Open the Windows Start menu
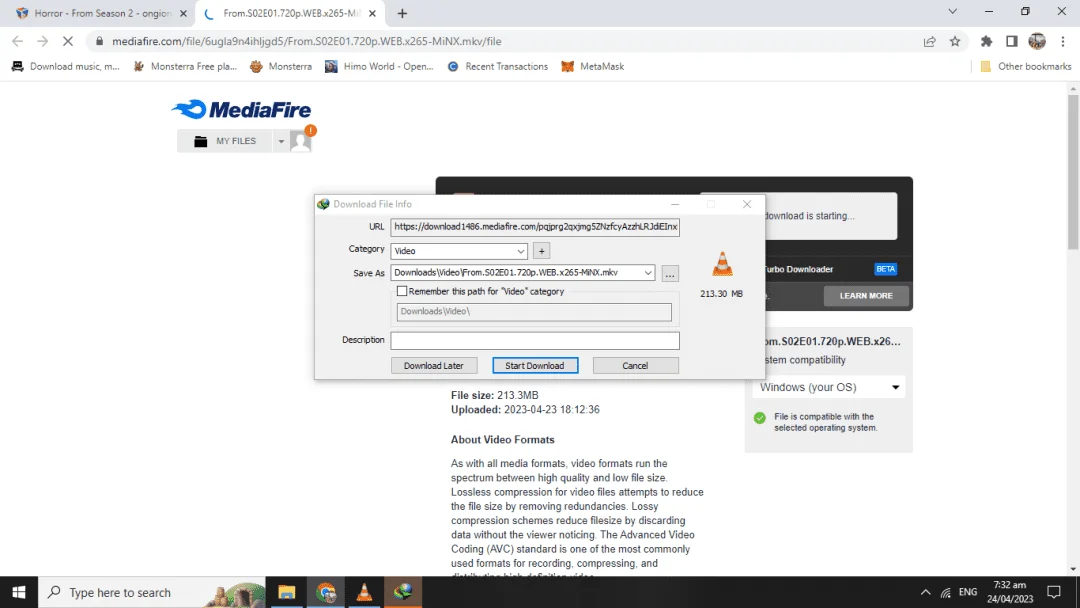The height and width of the screenshot is (608, 1080). (19, 592)
